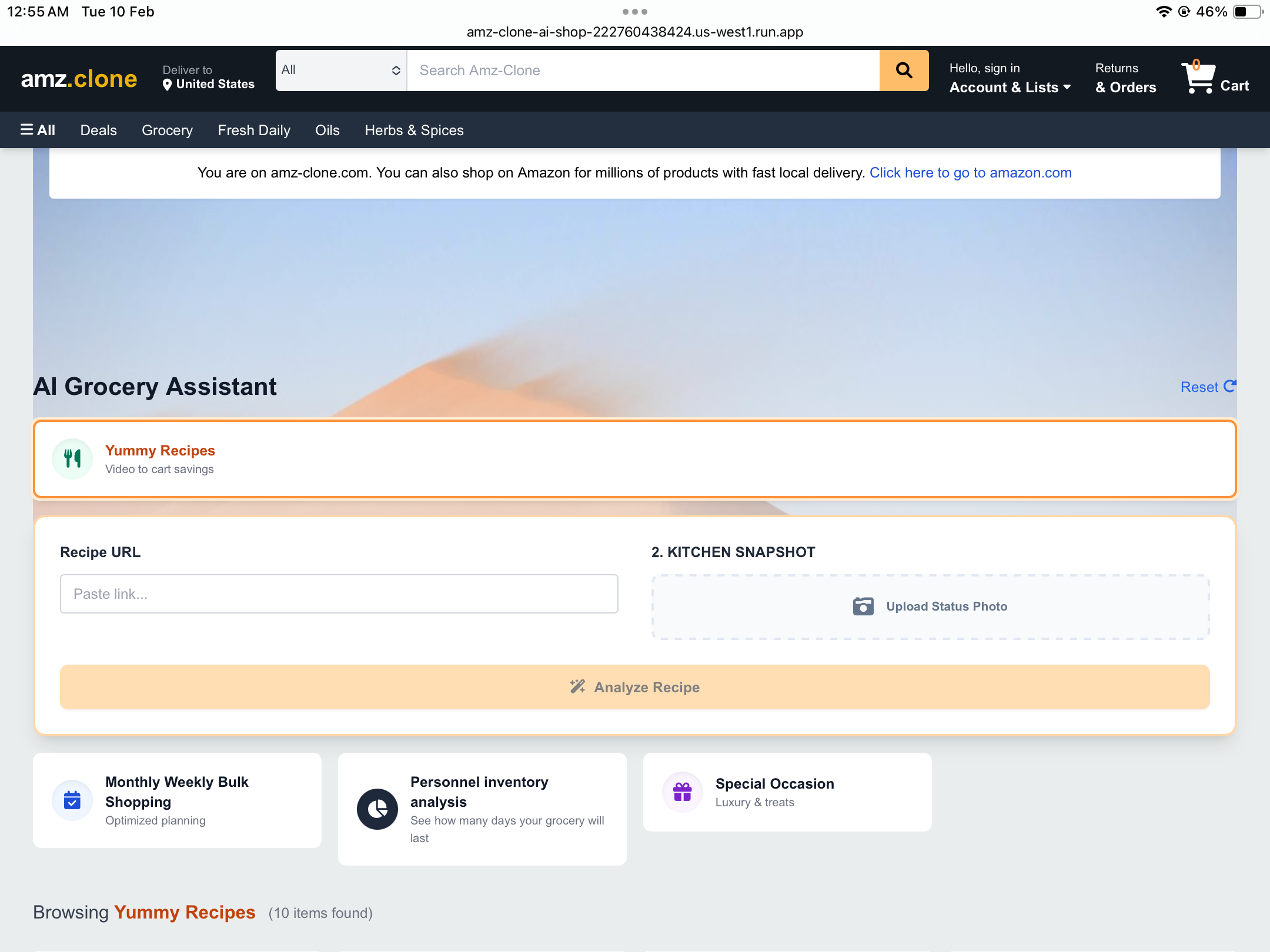The width and height of the screenshot is (1270, 952).
Task: Expand the All search category dropdown
Action: (x=341, y=71)
